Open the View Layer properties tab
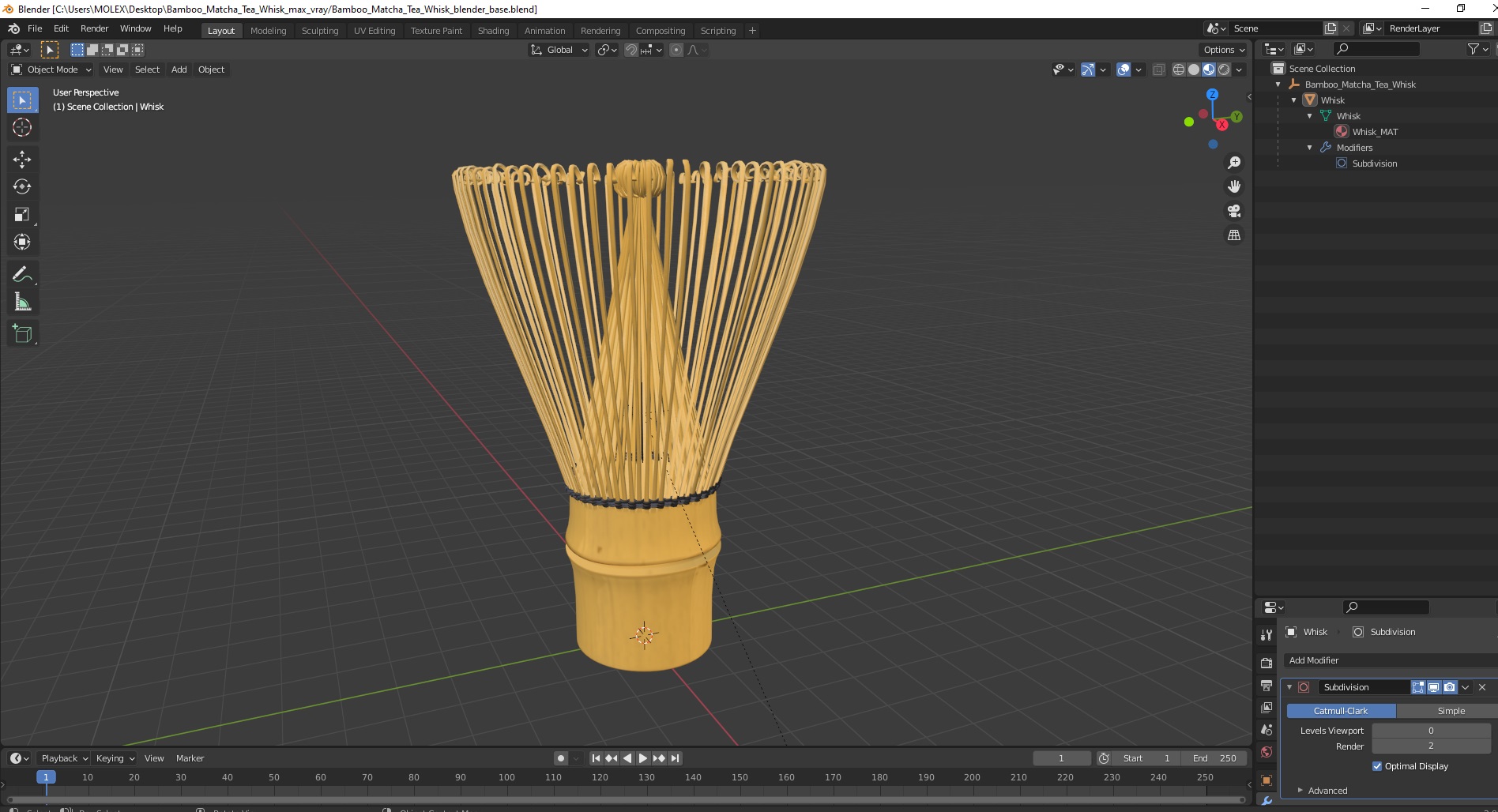The image size is (1498, 812). point(1267,707)
